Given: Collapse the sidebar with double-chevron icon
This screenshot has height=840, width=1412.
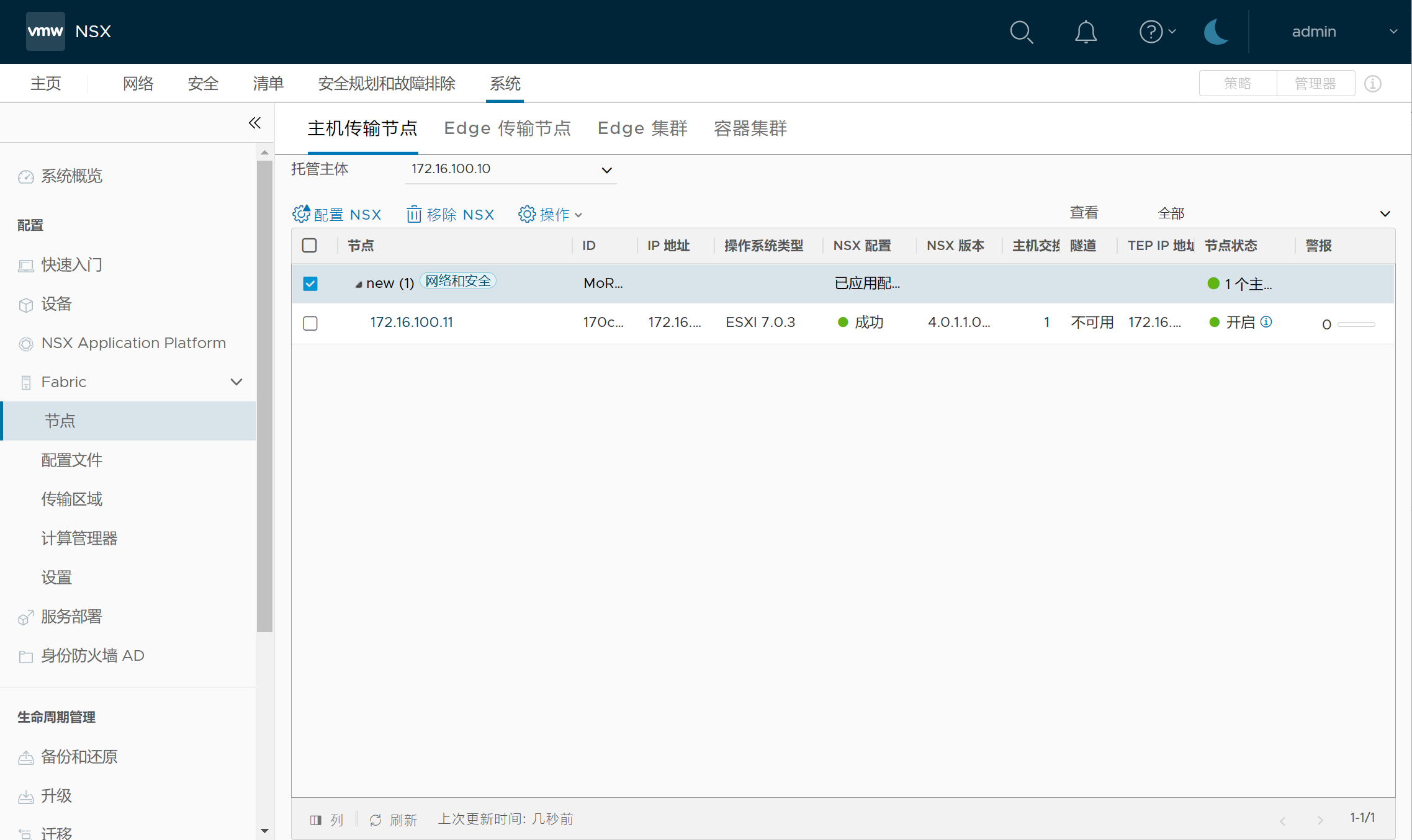Looking at the screenshot, I should point(254,123).
